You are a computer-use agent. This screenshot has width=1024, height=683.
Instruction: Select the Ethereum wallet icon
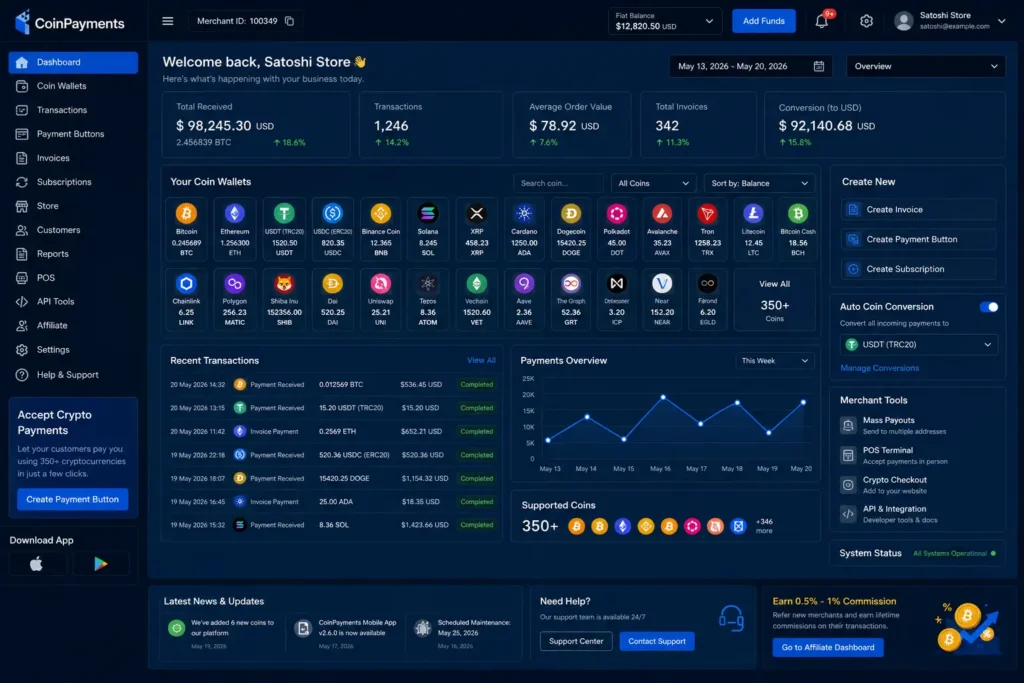tap(234, 214)
